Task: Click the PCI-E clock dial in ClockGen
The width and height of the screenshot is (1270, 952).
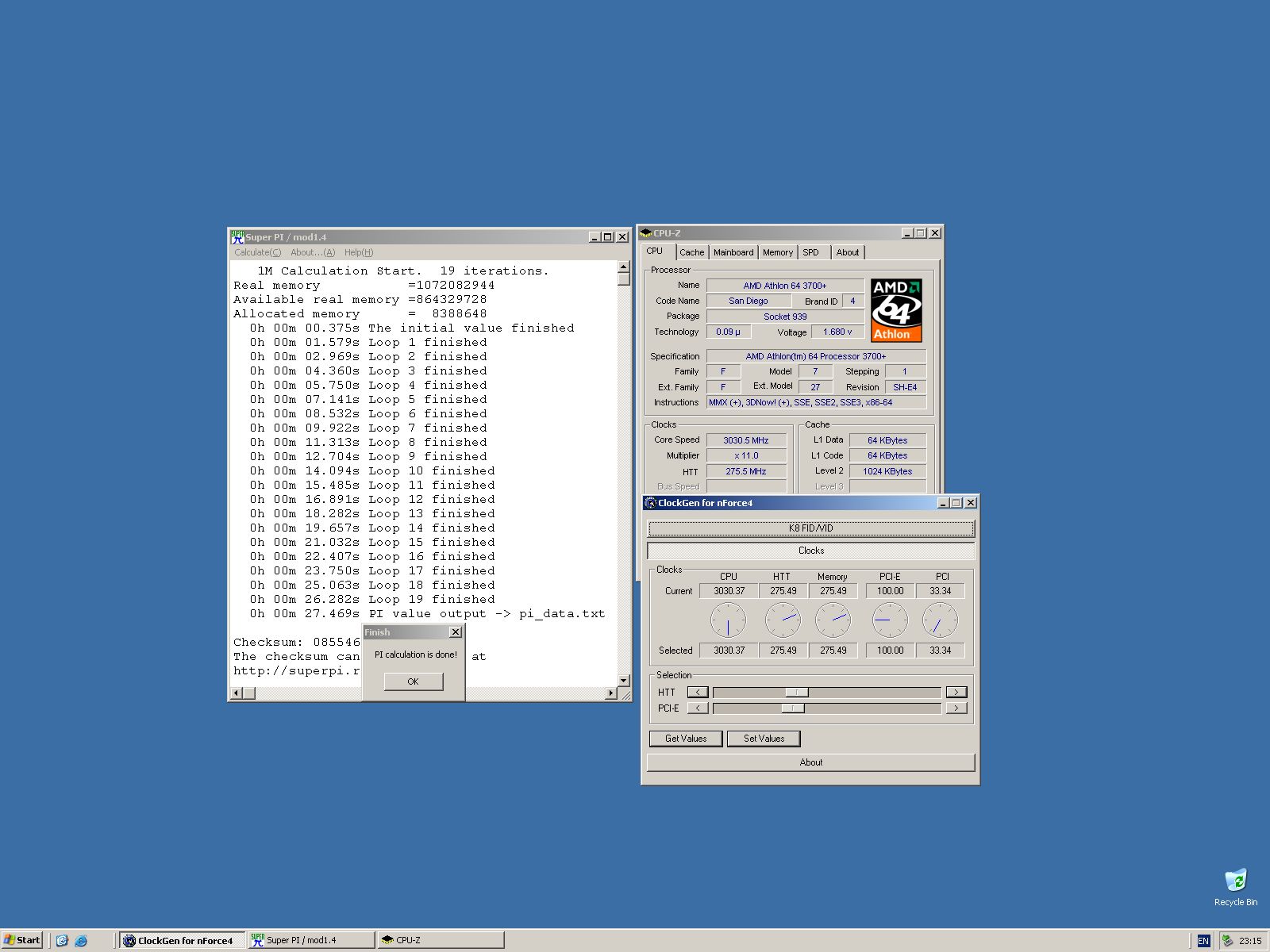Action: point(890,620)
